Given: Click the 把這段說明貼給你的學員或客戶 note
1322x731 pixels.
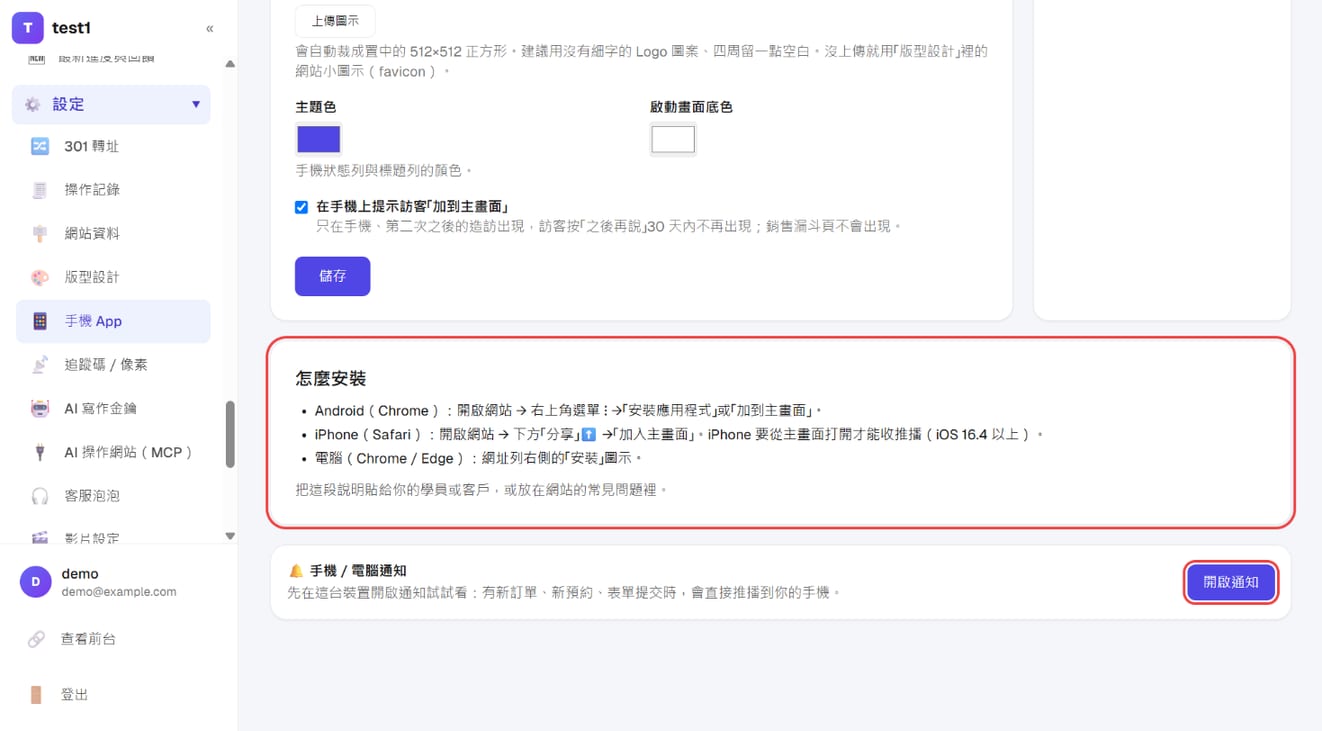Looking at the screenshot, I should [x=481, y=490].
